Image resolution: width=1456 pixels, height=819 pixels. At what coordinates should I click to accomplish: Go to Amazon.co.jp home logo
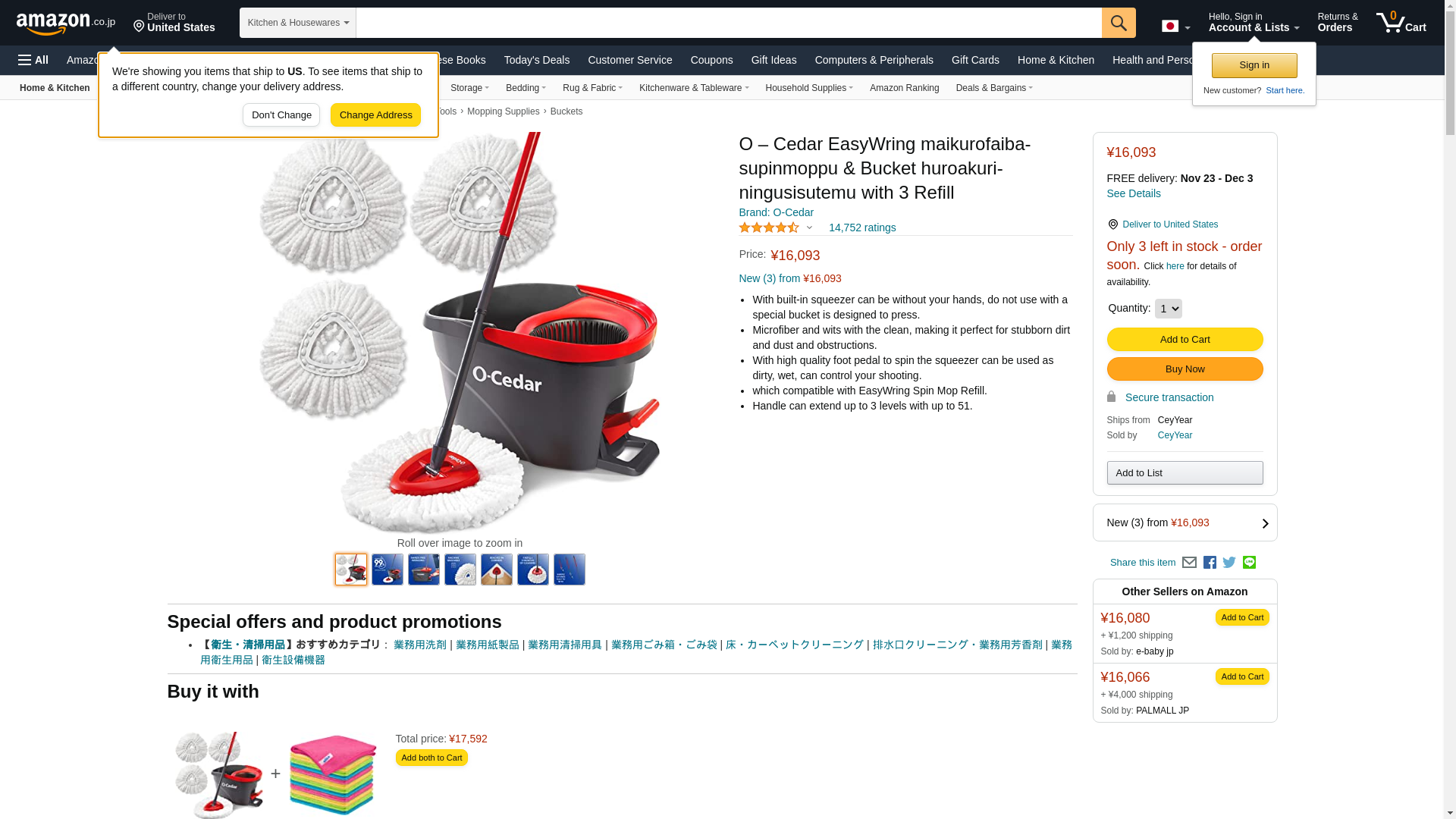(66, 24)
